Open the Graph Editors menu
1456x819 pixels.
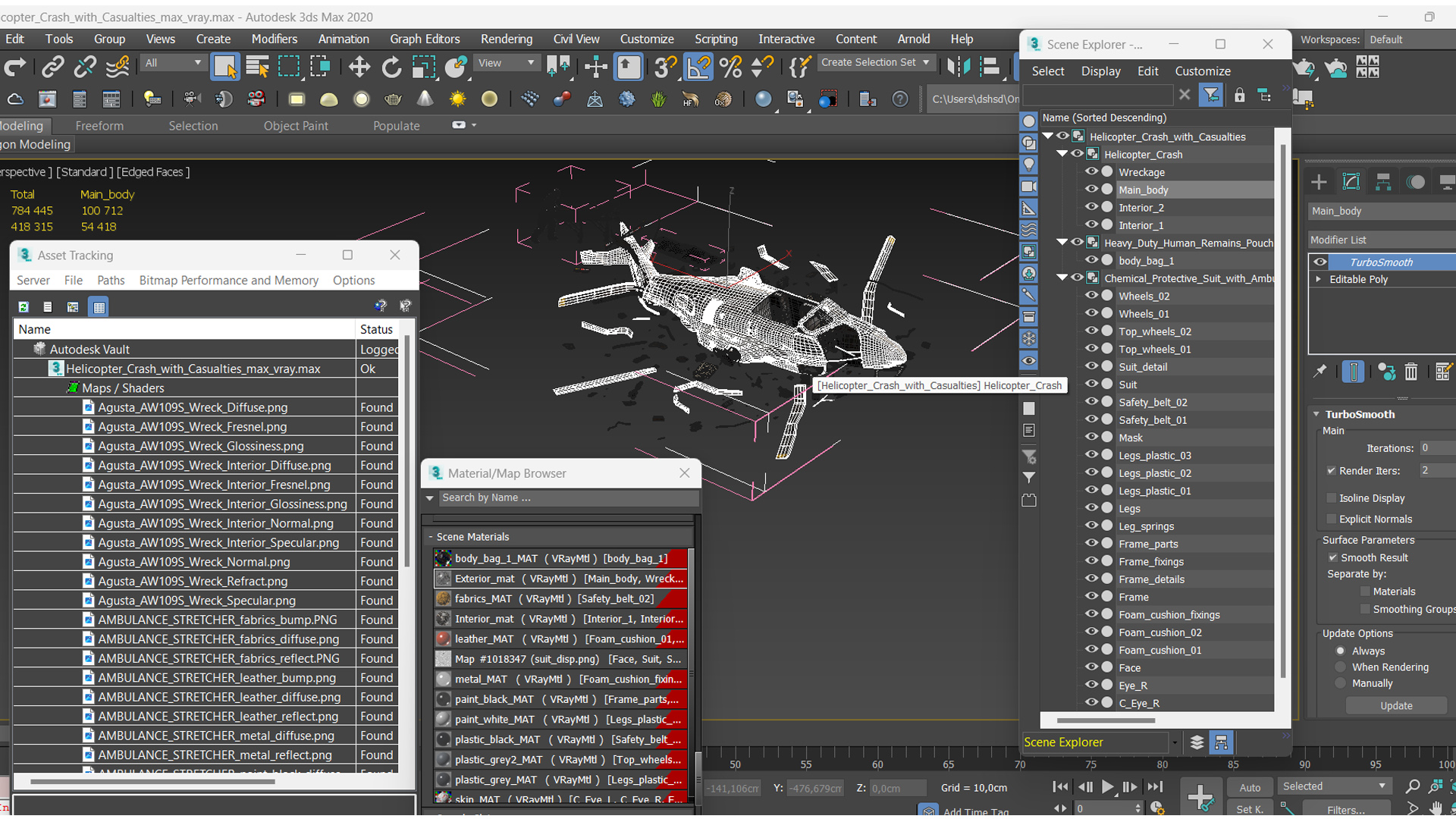(x=425, y=39)
